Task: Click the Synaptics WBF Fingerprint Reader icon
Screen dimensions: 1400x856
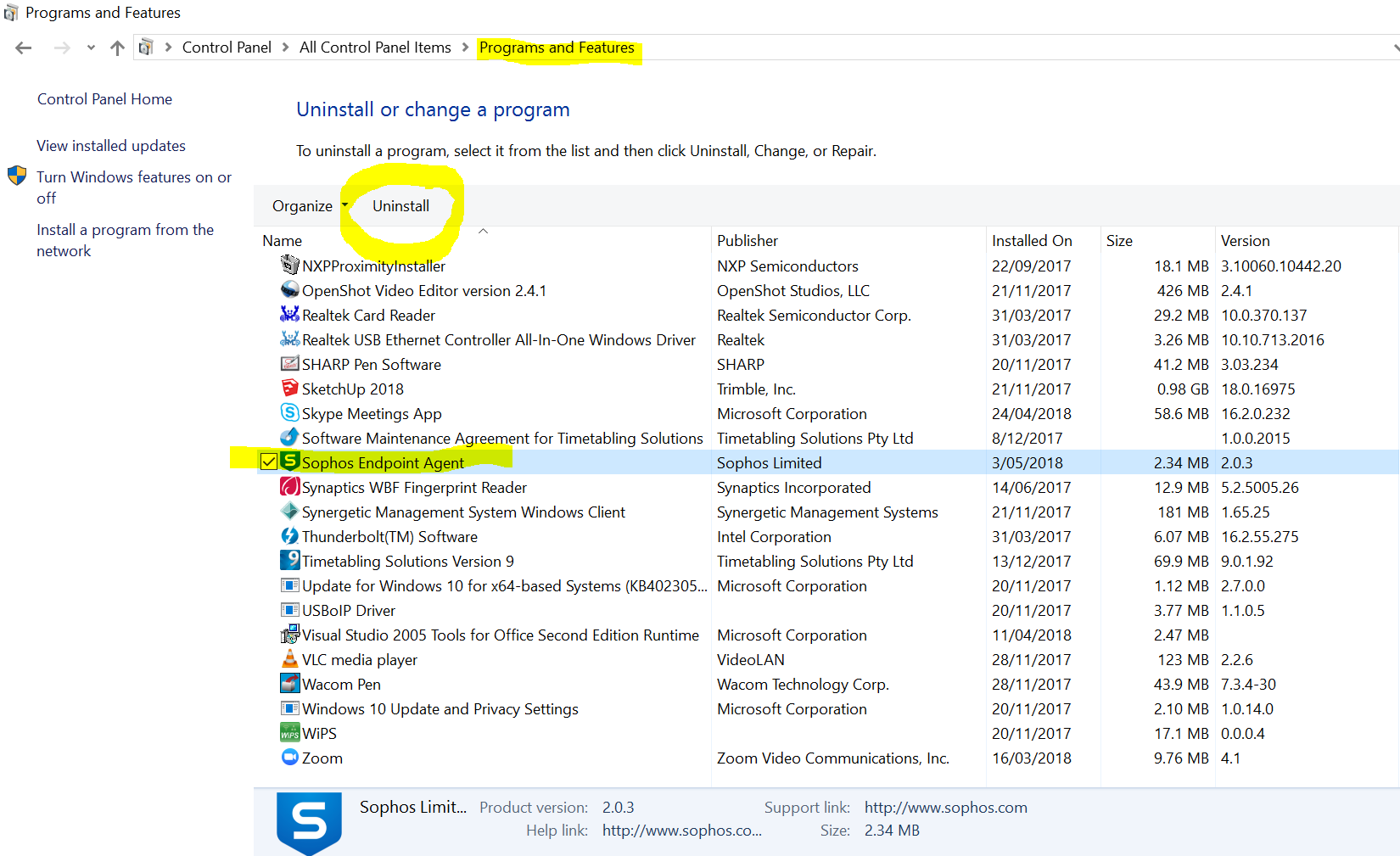Action: (x=289, y=486)
